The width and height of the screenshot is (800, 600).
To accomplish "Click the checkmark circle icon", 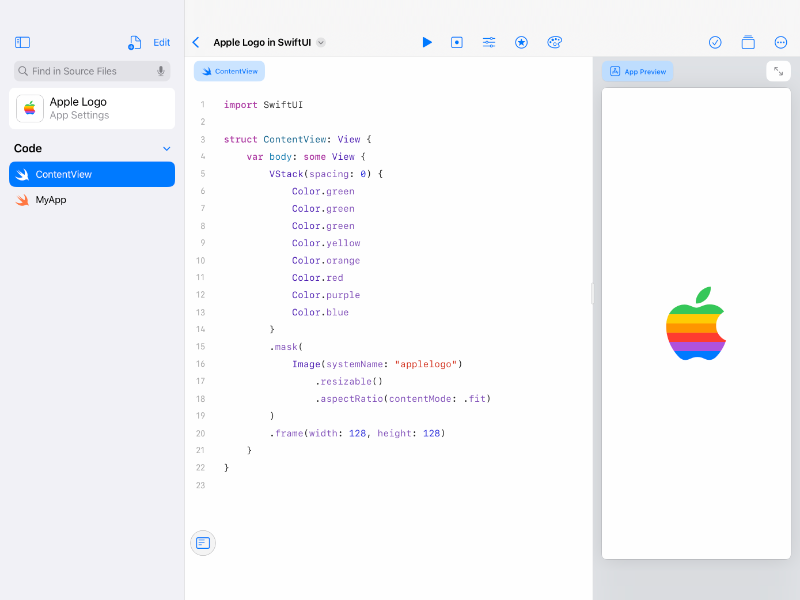I will tap(715, 42).
